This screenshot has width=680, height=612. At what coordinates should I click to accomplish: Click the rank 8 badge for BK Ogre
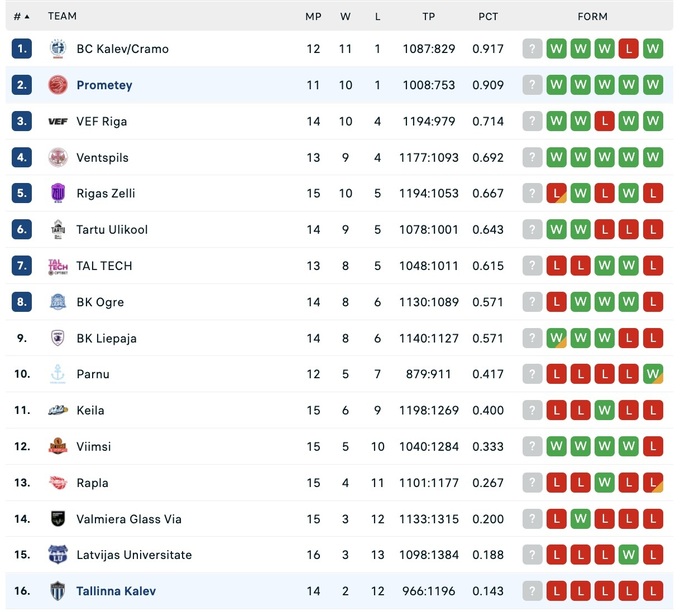(x=22, y=302)
